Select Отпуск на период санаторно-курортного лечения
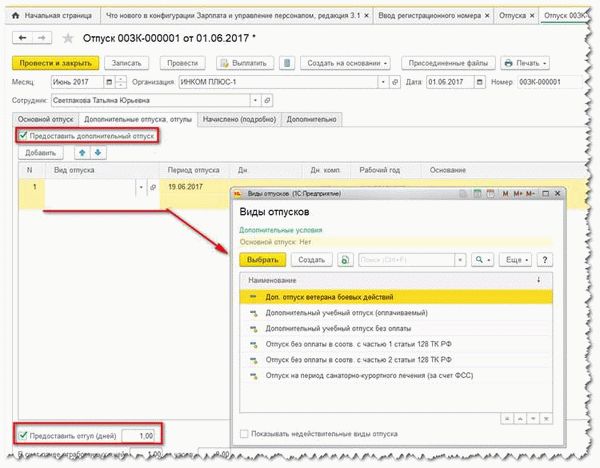600x468 pixels. (x=396, y=375)
